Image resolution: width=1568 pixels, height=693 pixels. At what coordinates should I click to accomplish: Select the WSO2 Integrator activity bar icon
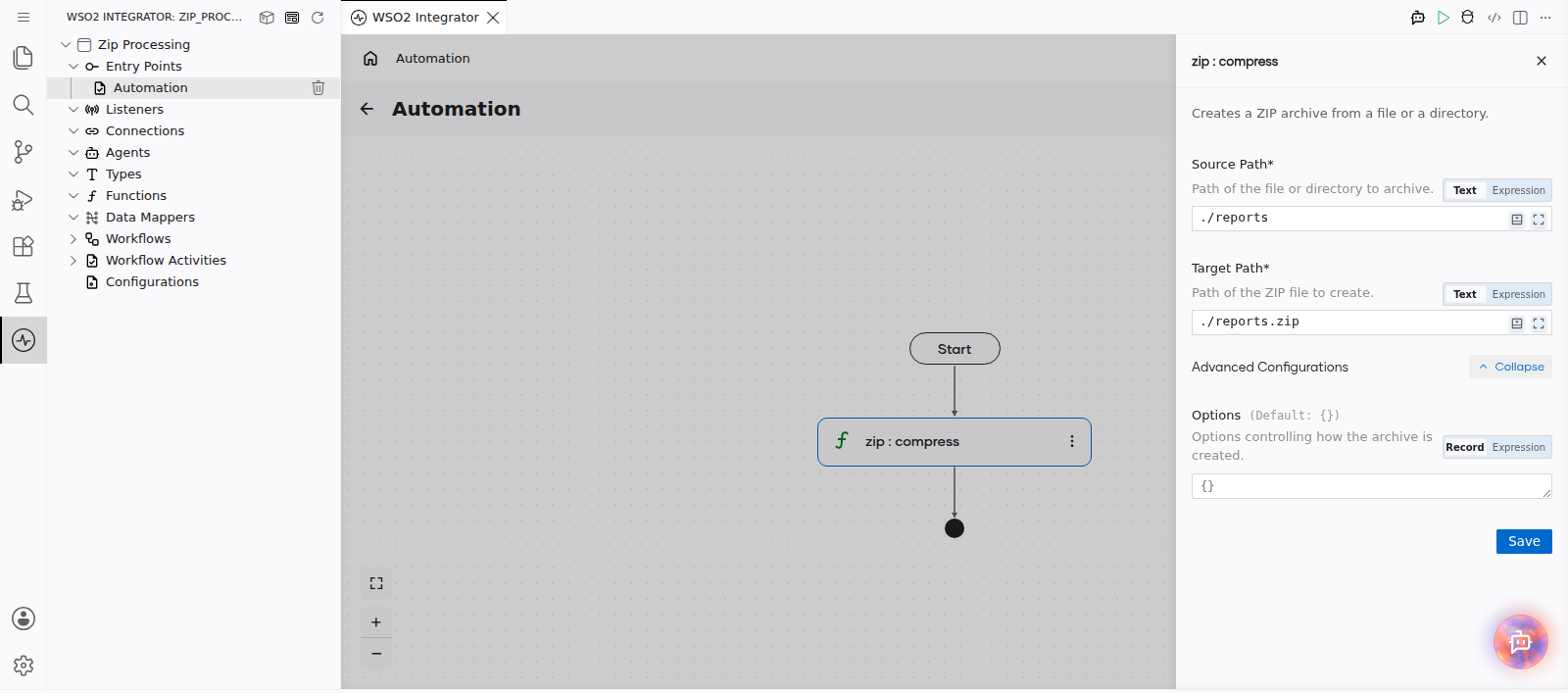24,340
